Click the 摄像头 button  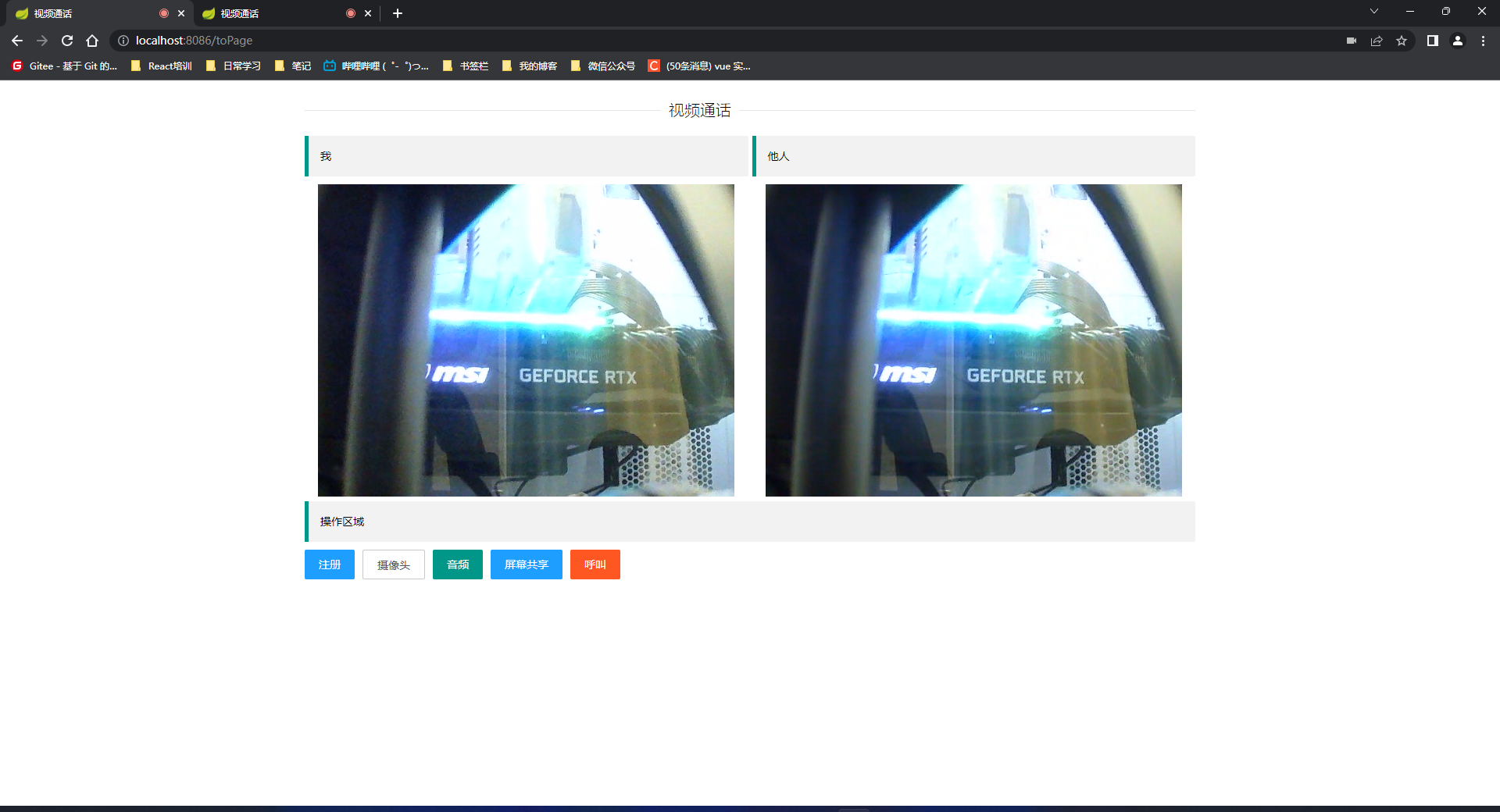pos(394,564)
